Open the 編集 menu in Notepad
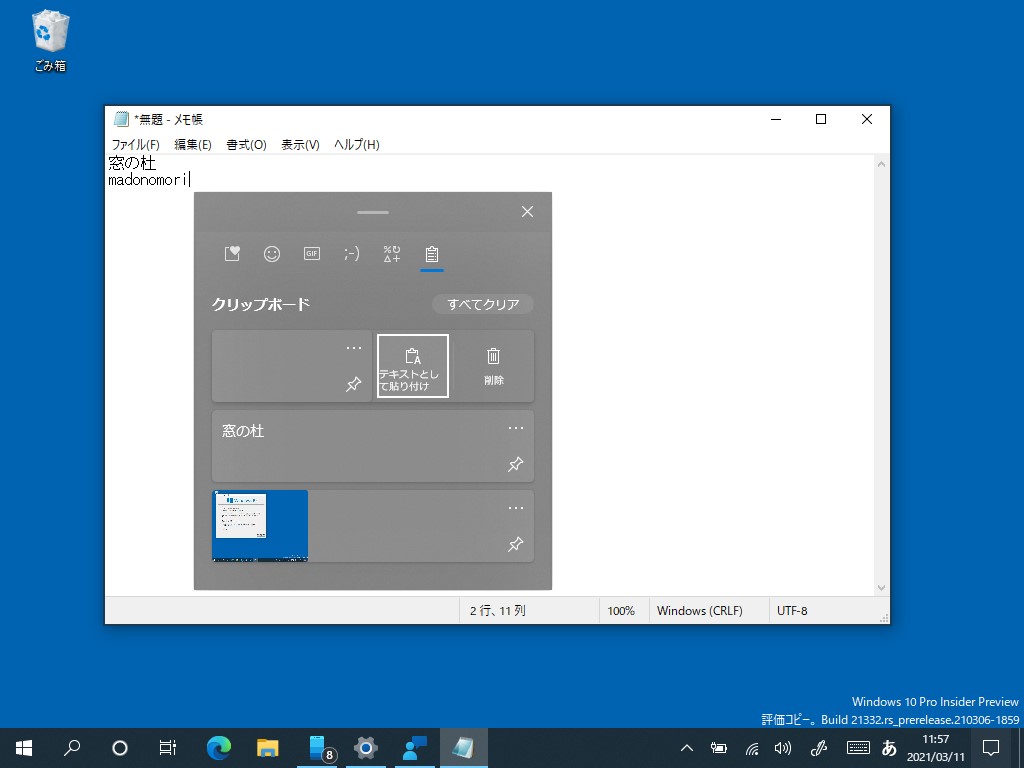 tap(191, 144)
